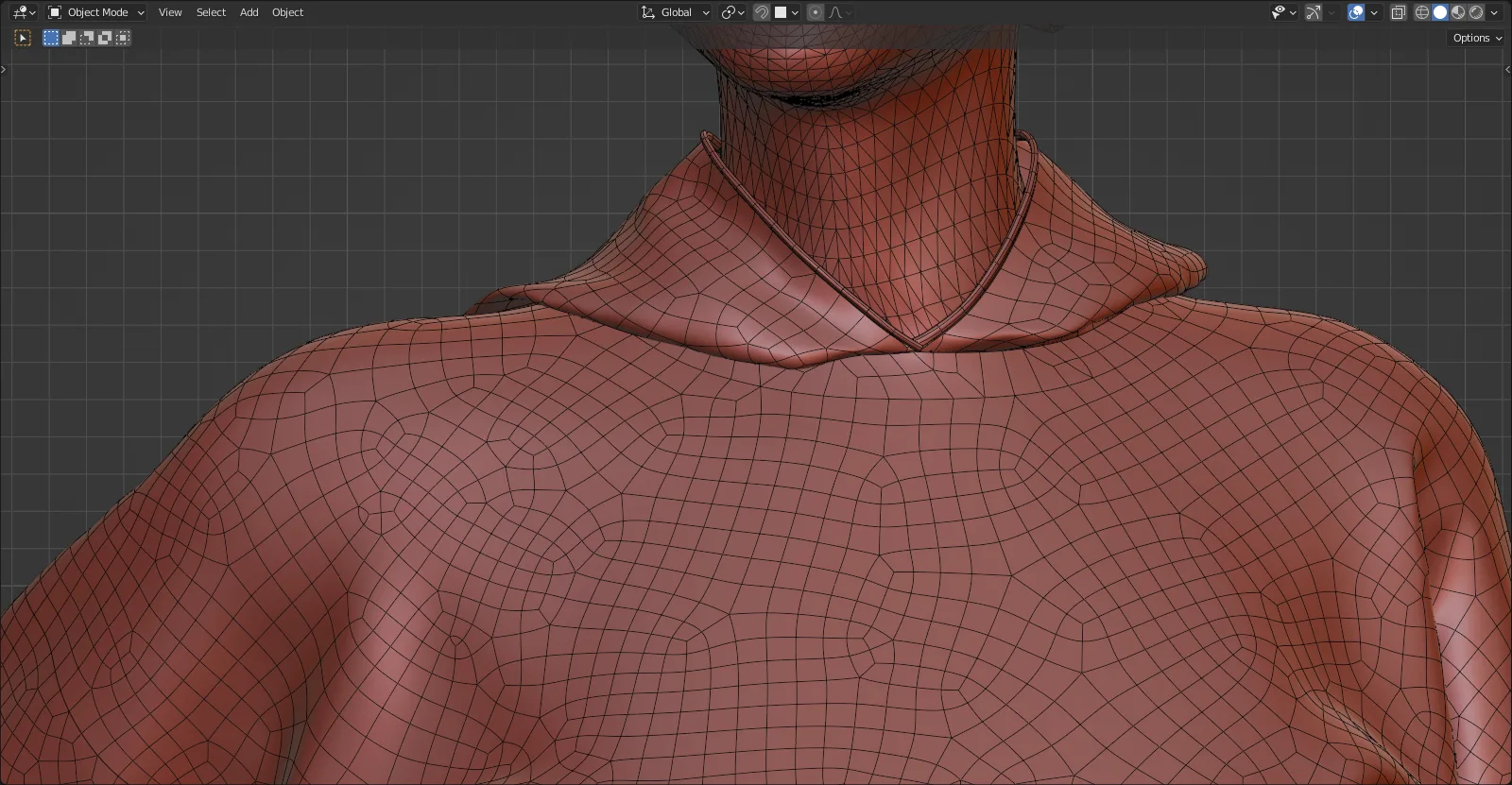
Task: Toggle the viewport gizmos button
Action: [x=1314, y=12]
